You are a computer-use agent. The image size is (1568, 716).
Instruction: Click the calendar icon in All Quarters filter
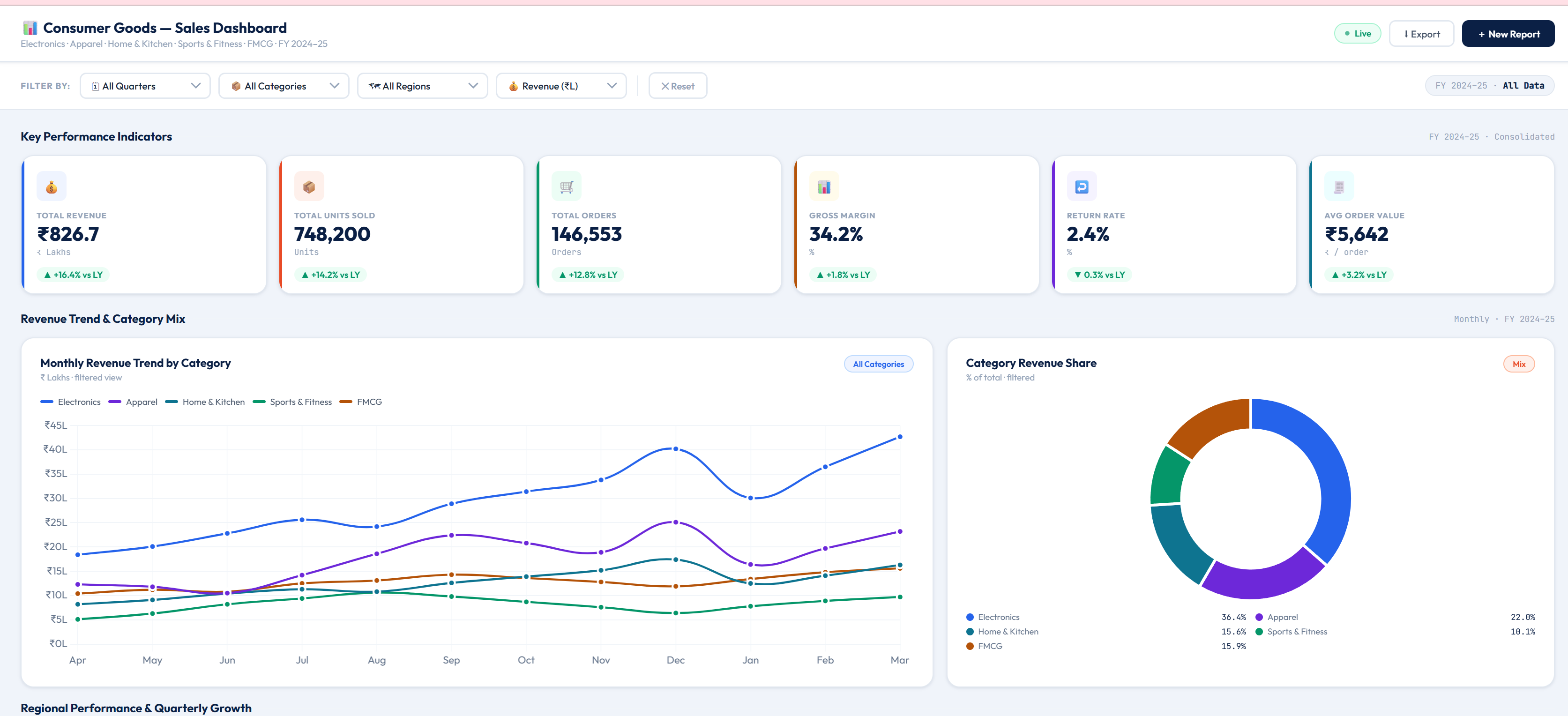96,87
